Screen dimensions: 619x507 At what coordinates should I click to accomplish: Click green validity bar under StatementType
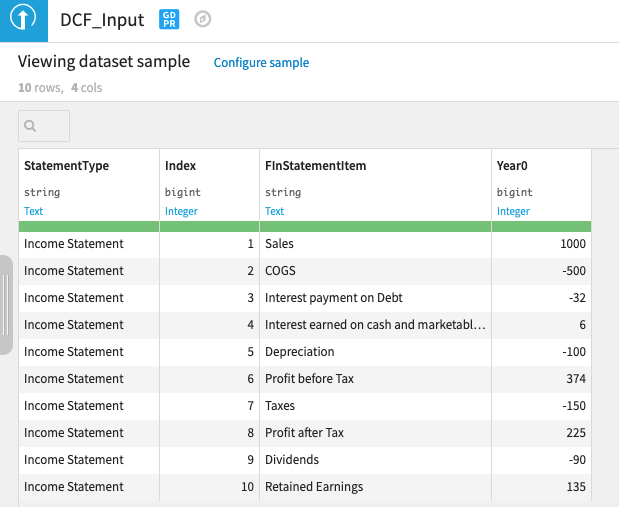coord(89,226)
